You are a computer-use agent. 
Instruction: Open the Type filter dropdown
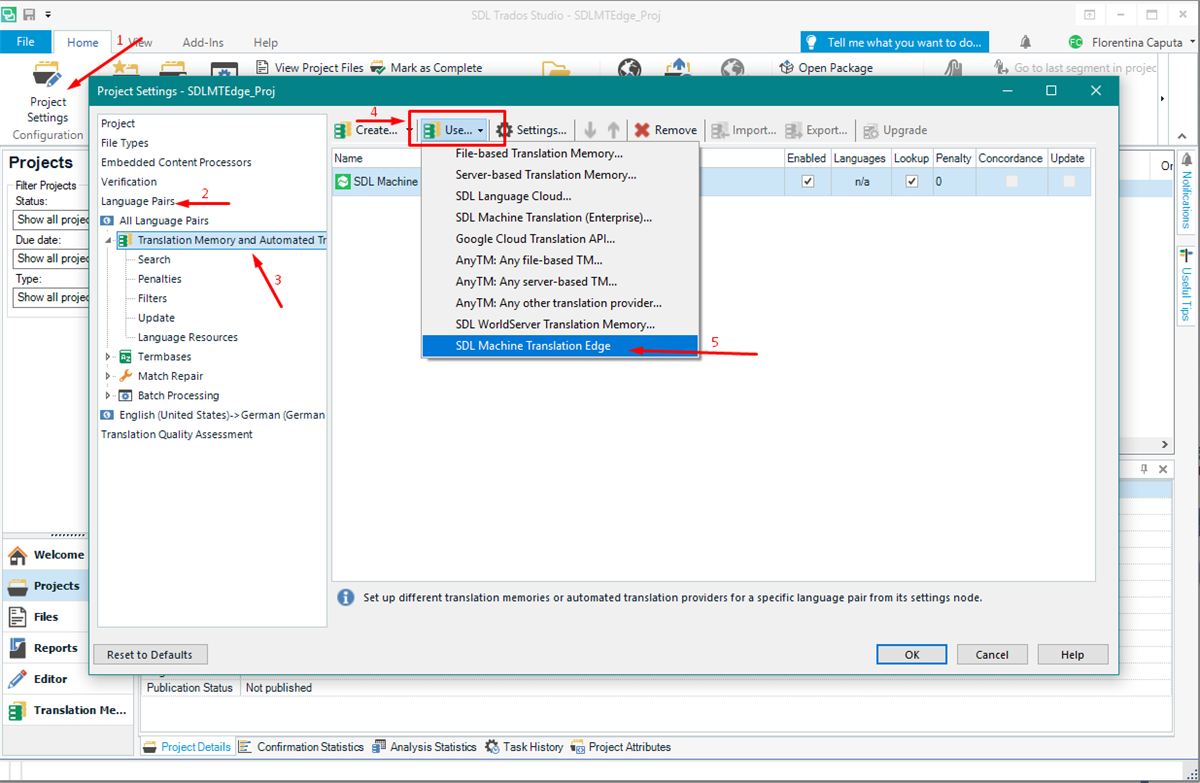coord(53,298)
